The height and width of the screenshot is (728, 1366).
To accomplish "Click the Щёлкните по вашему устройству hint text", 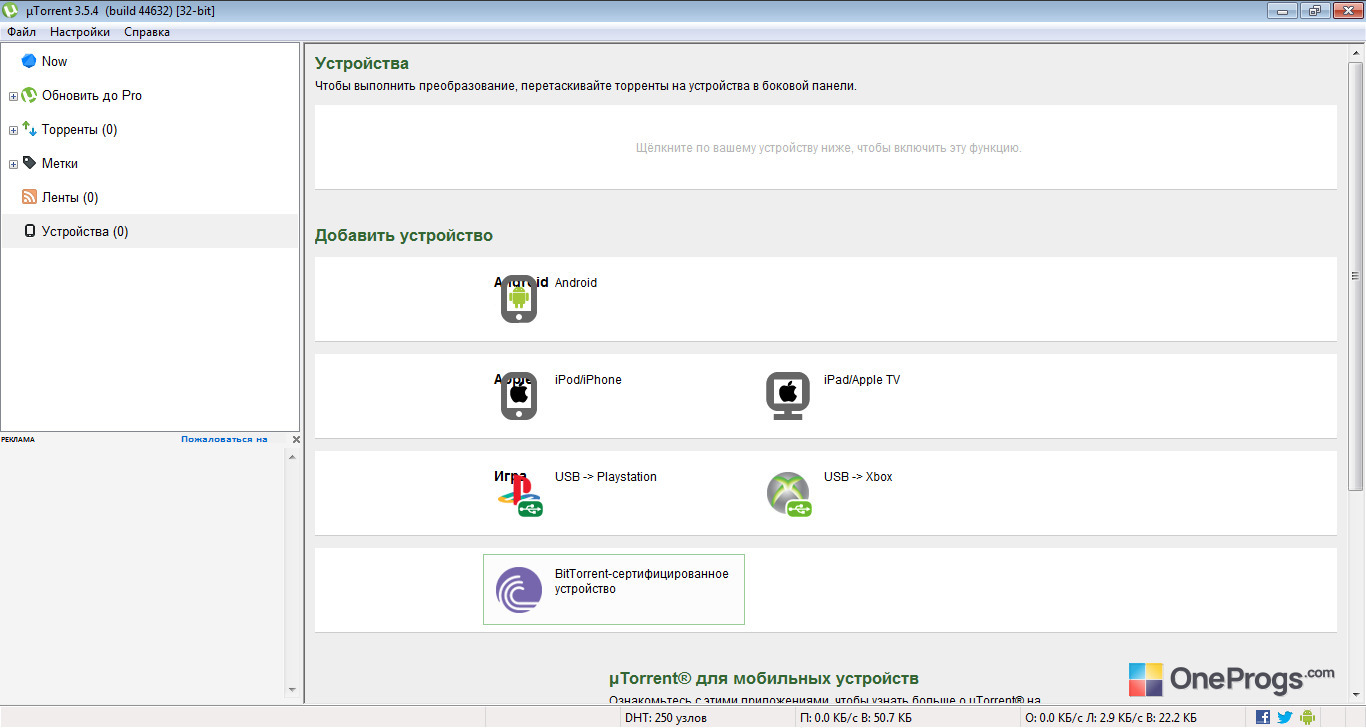I will pos(829,148).
